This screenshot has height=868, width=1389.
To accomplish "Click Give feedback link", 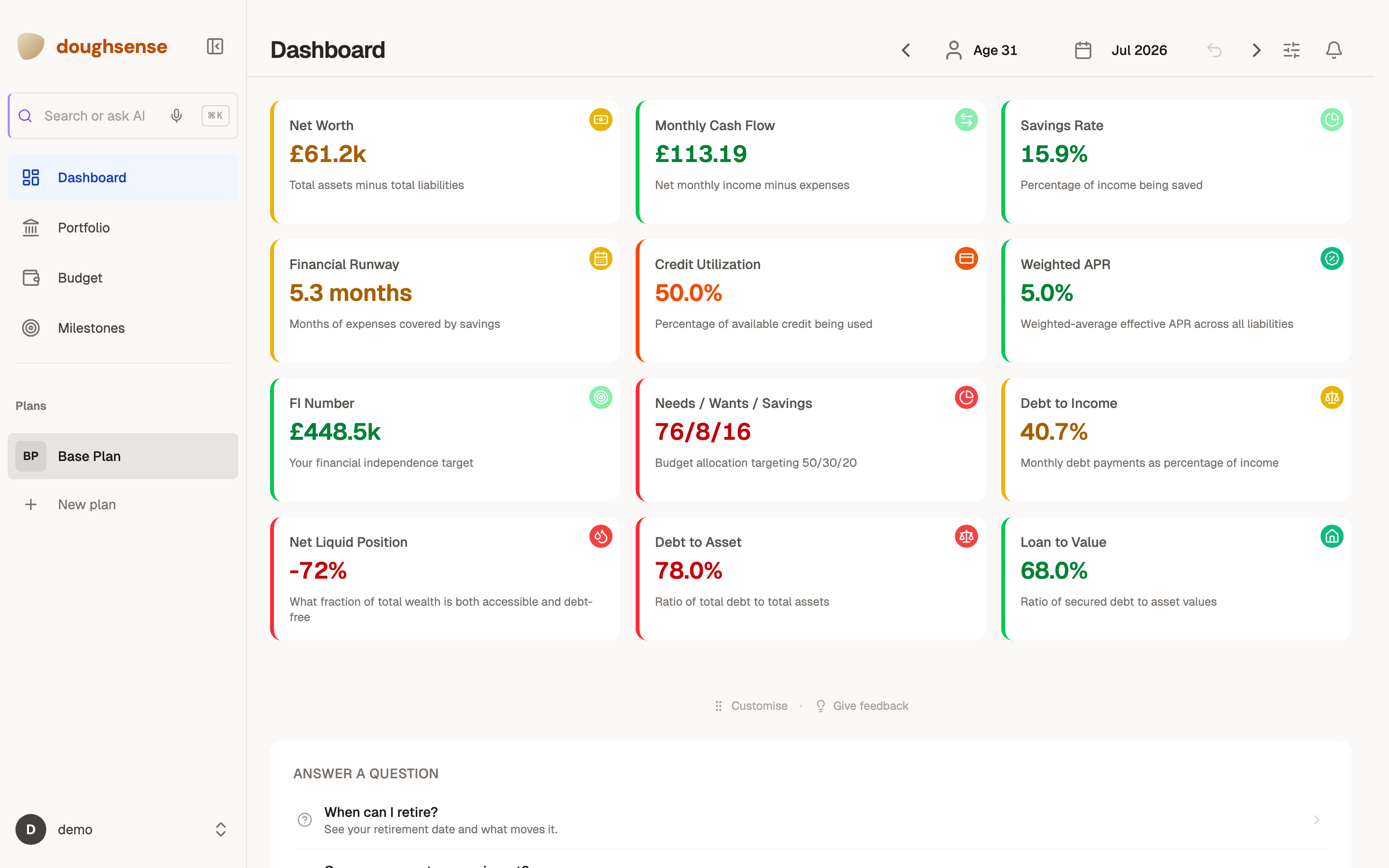I will pos(862,706).
